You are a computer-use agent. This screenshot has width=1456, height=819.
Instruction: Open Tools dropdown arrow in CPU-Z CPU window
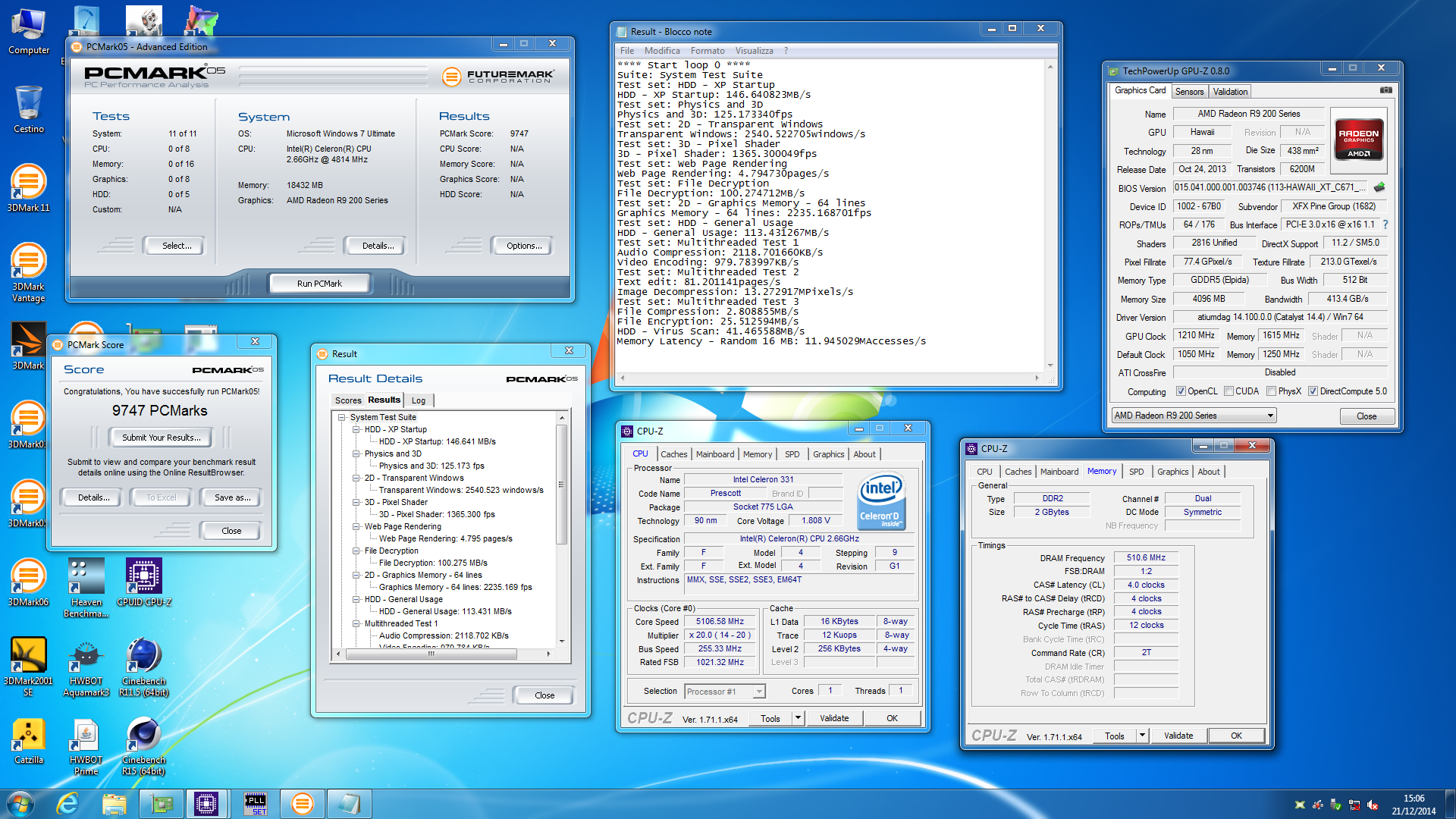click(798, 717)
